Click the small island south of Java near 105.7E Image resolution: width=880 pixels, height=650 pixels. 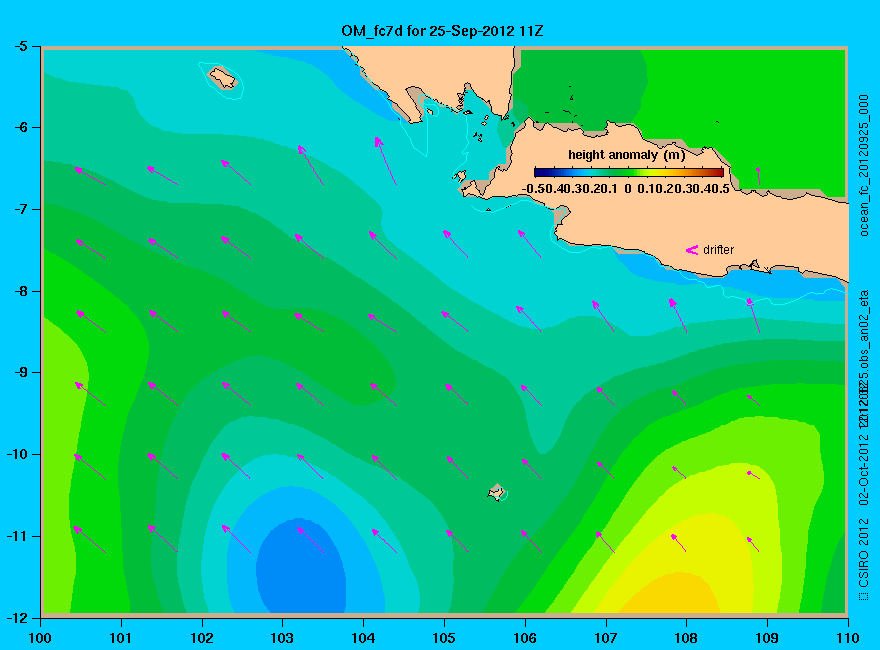[x=497, y=492]
